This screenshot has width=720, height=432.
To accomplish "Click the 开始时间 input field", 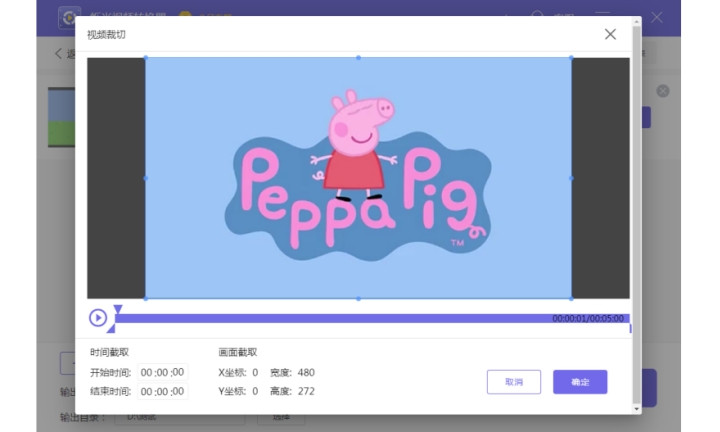I will [163, 372].
